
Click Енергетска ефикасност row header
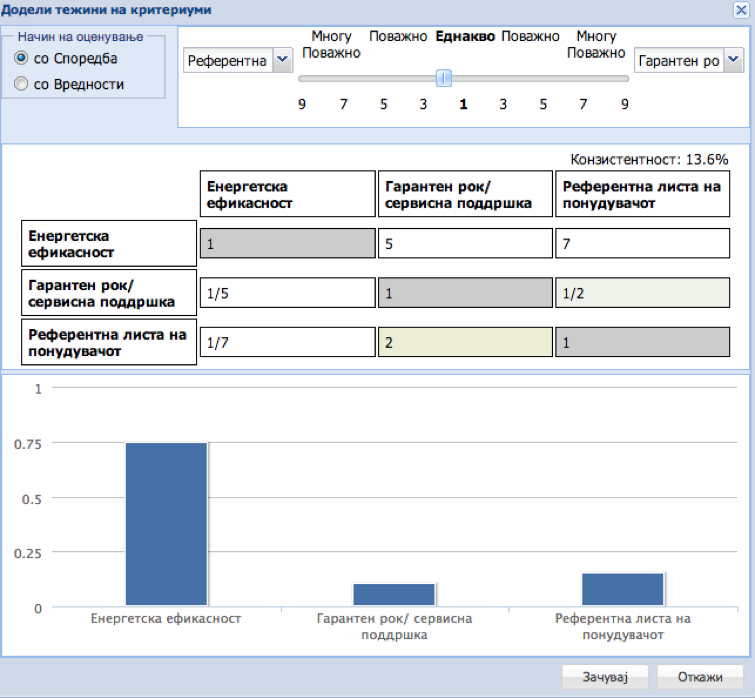(109, 244)
